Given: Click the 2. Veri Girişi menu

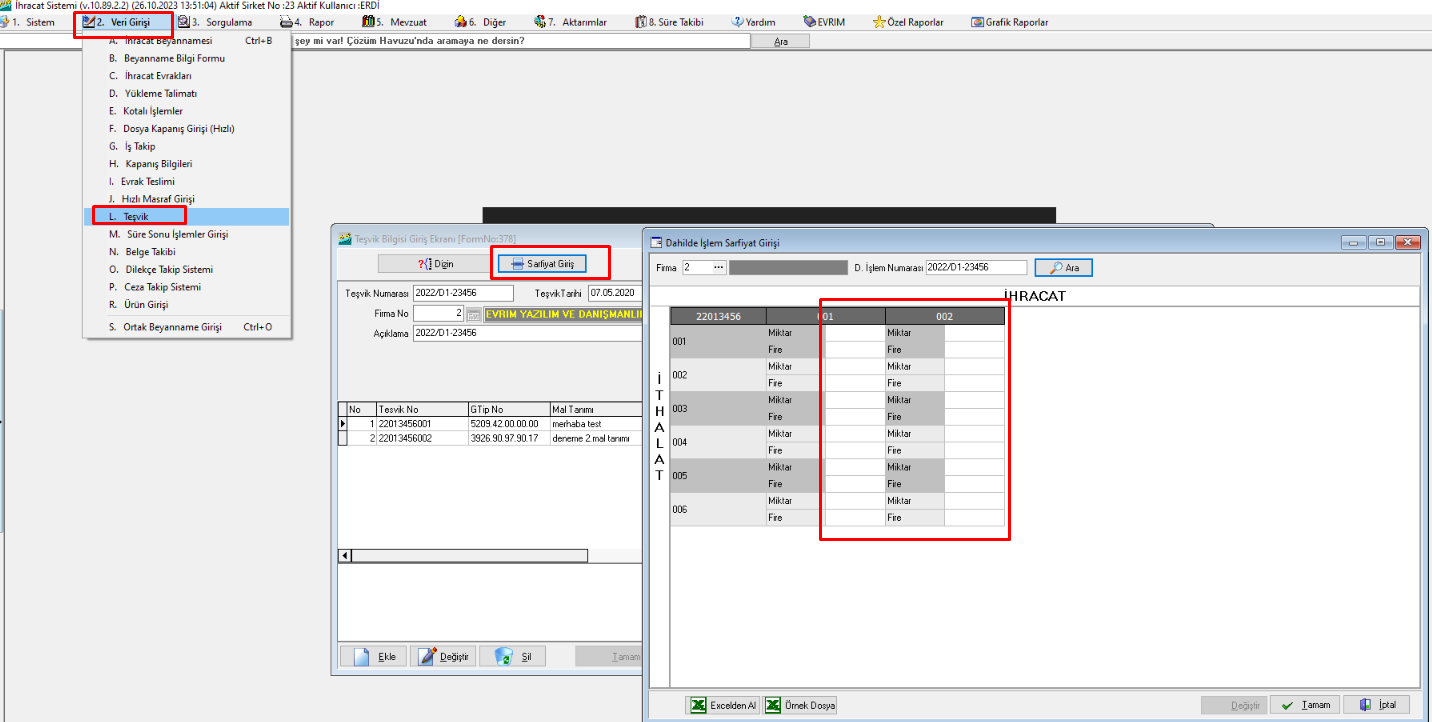Looking at the screenshot, I should (x=119, y=22).
